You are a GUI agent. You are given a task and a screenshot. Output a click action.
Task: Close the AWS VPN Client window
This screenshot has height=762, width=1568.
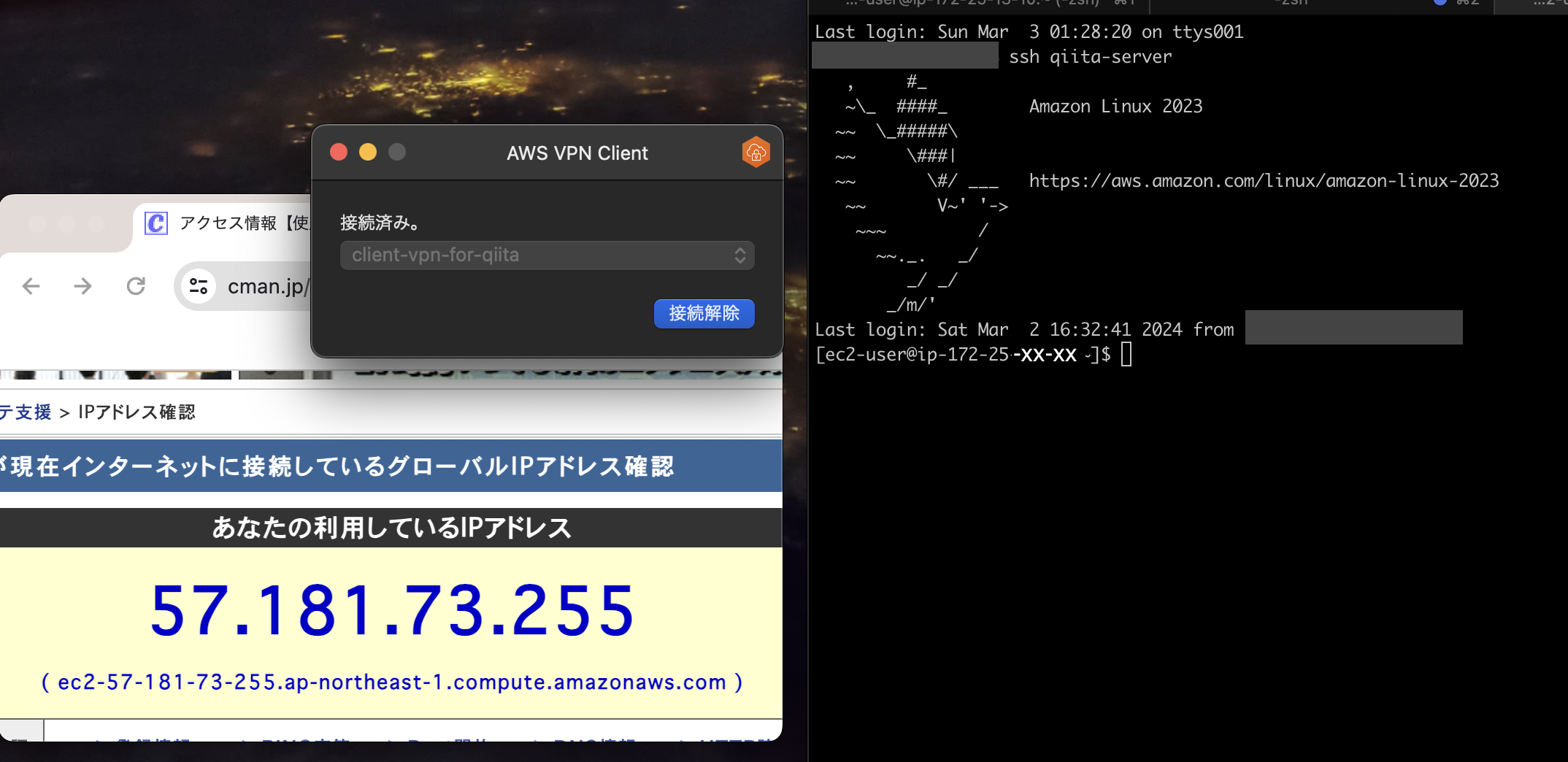(x=339, y=152)
